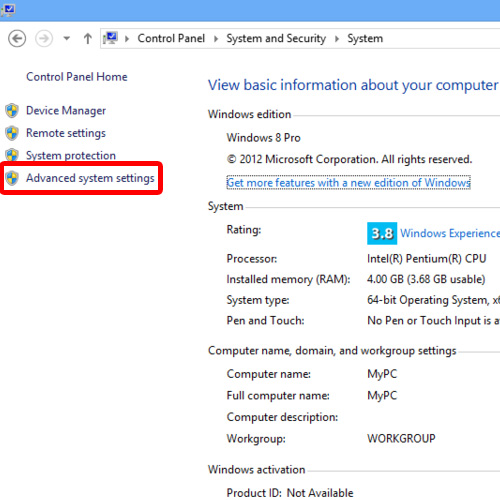
Task: Open the System protection link
Action: pos(71,155)
